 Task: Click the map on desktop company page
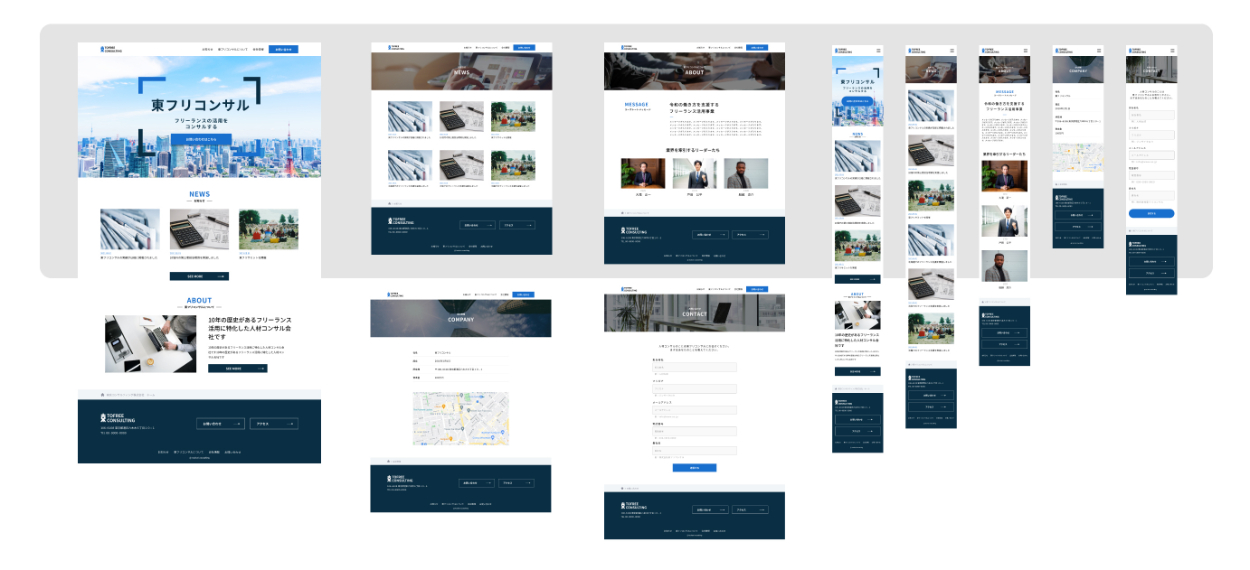pos(461,418)
